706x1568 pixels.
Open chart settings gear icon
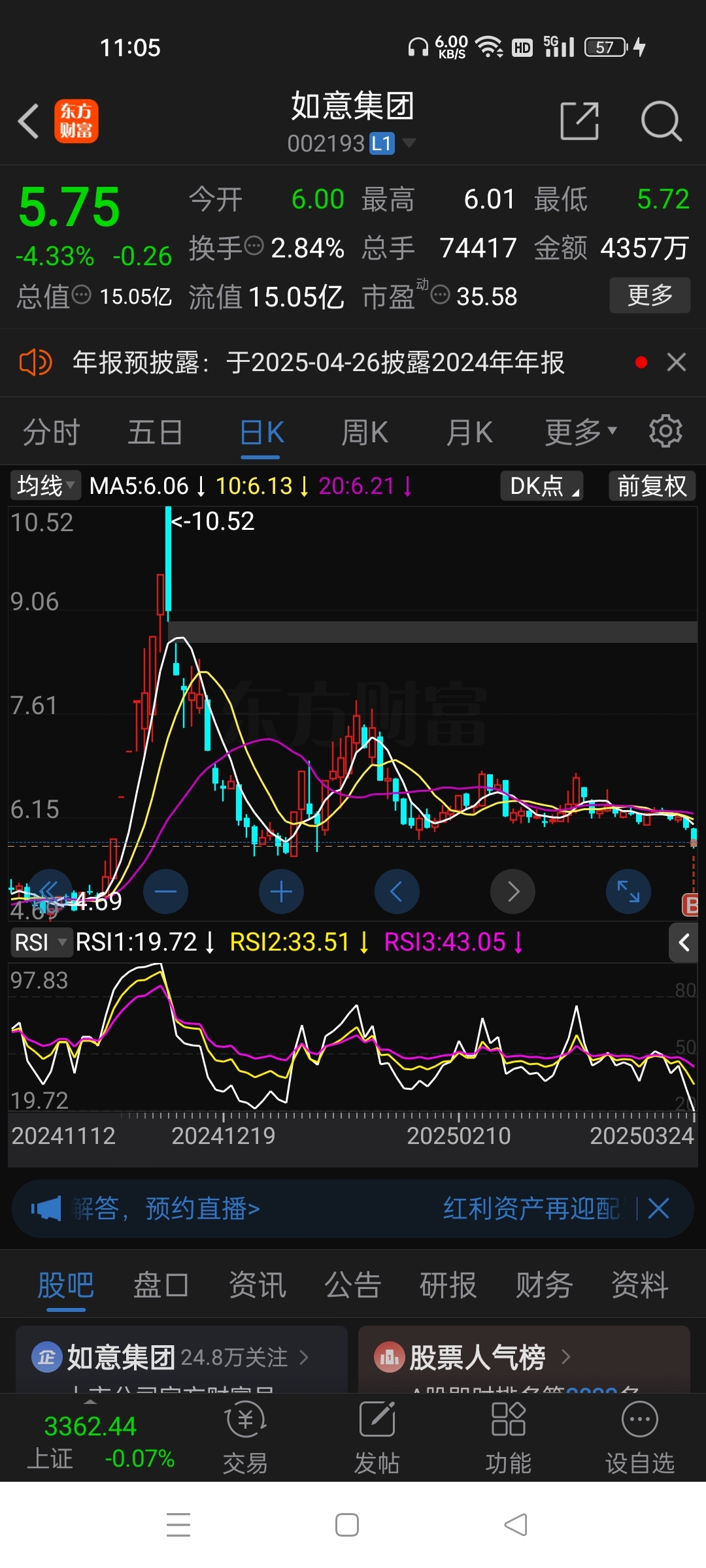coord(665,431)
